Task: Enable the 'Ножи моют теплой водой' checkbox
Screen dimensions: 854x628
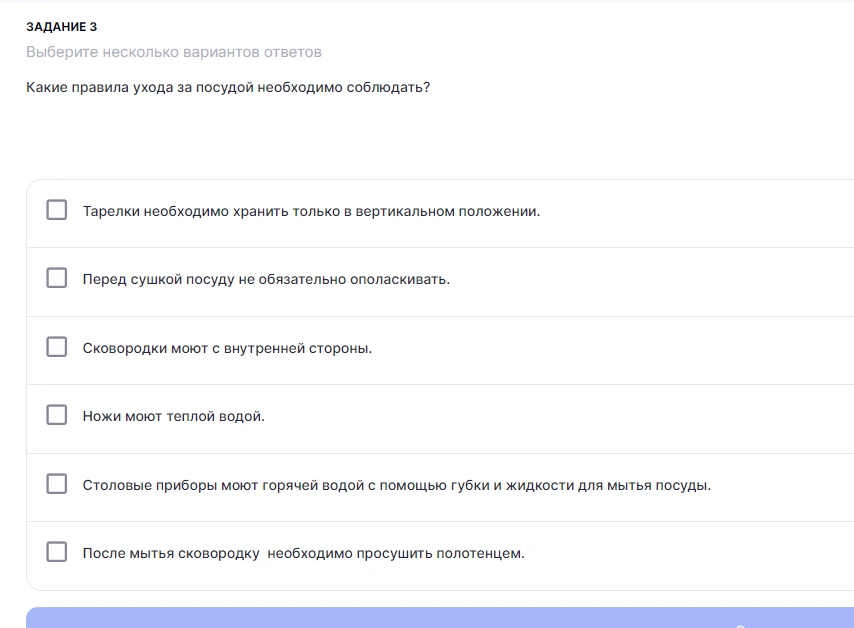Action: 57,414
